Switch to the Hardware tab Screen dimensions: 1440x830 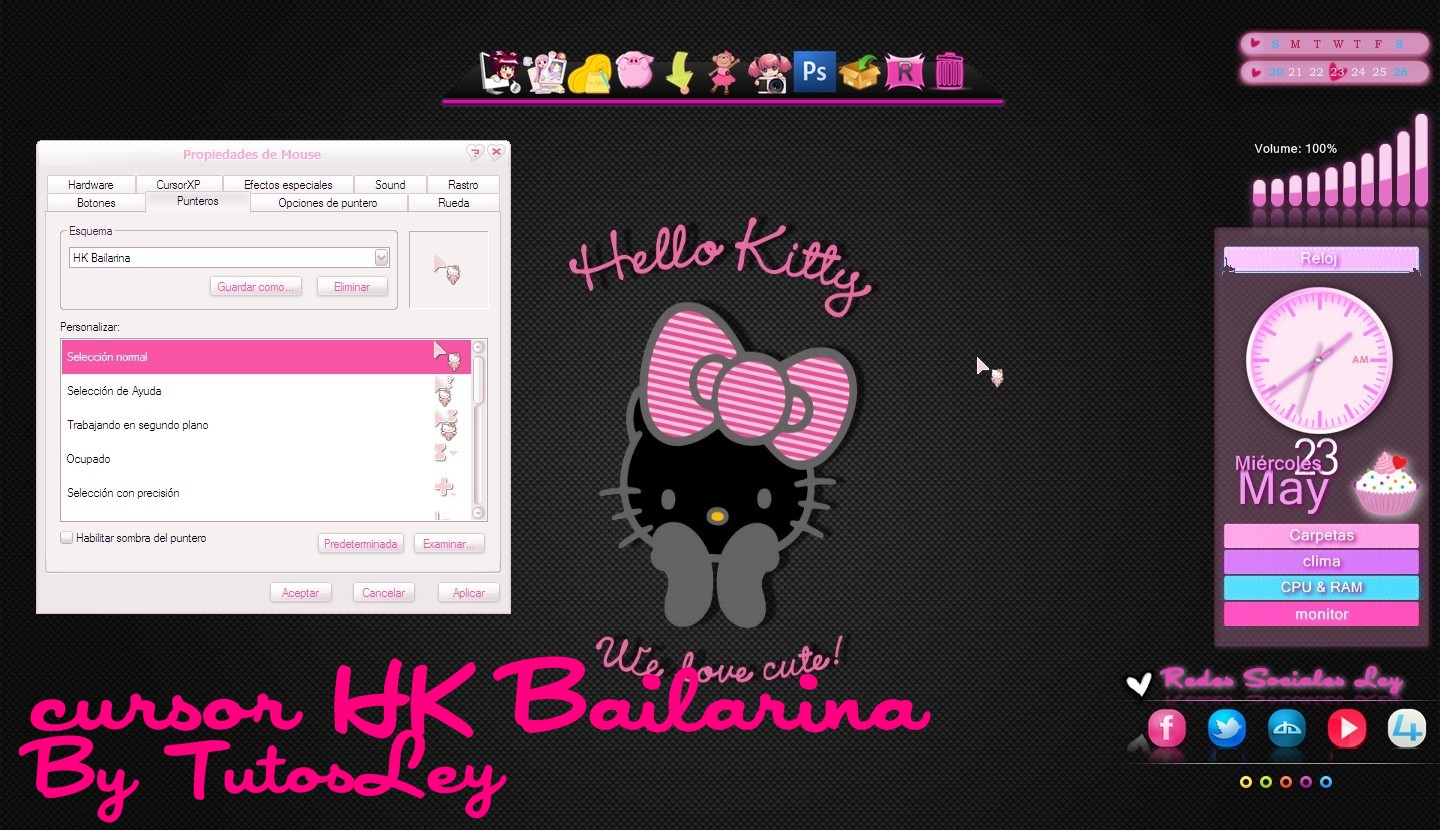(x=91, y=185)
